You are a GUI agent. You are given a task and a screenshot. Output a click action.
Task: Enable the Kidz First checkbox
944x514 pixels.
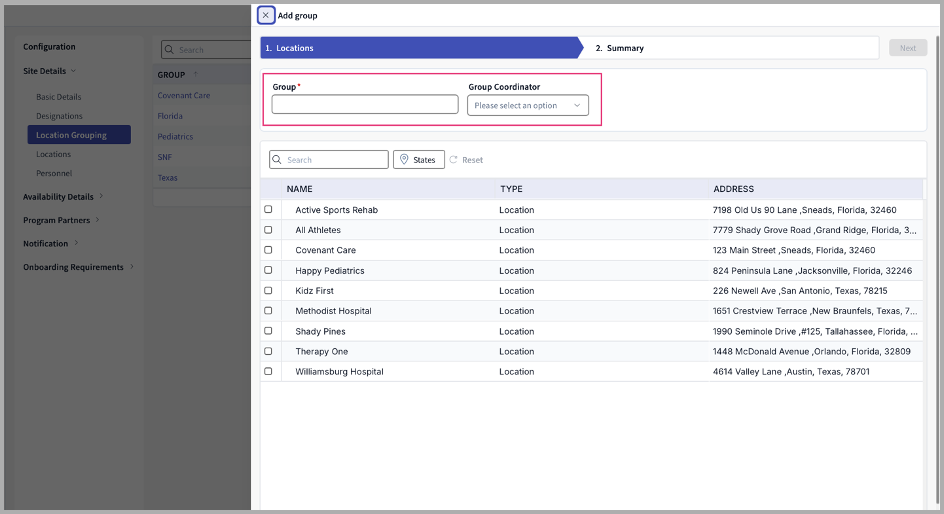[x=268, y=291]
